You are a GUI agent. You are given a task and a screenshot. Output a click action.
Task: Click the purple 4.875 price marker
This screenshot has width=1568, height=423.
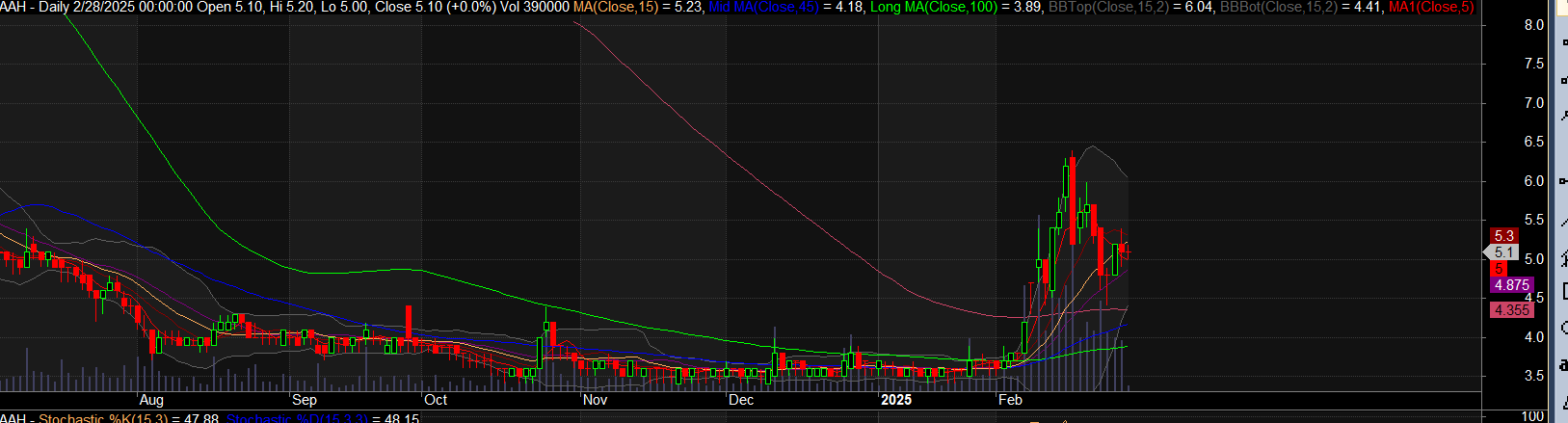point(1511,285)
